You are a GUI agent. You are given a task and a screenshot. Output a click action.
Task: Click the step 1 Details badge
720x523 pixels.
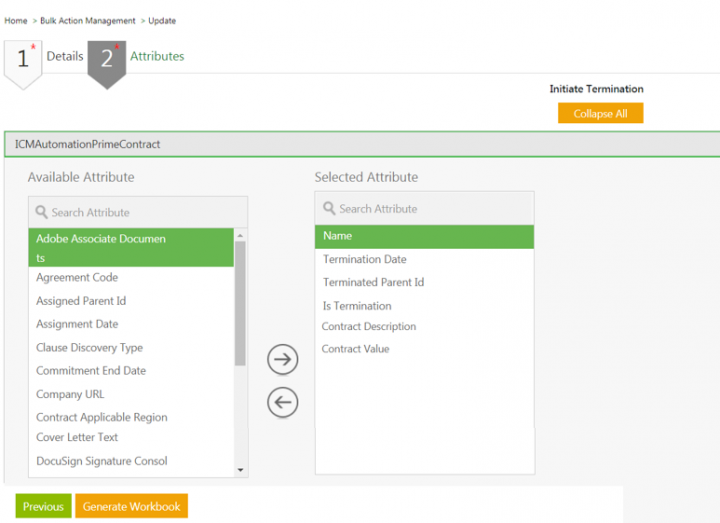click(x=23, y=61)
